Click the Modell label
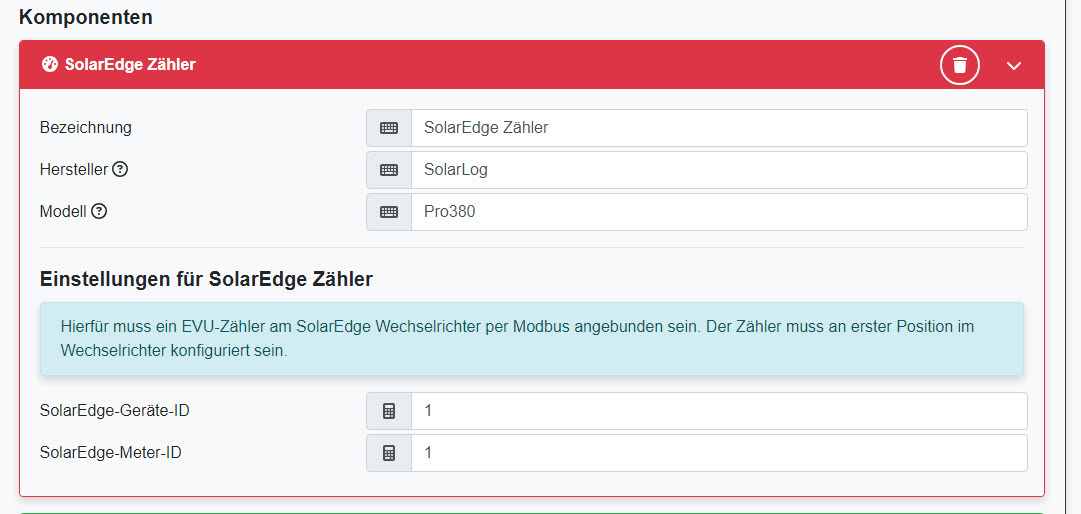The image size is (1081, 514). [x=63, y=212]
